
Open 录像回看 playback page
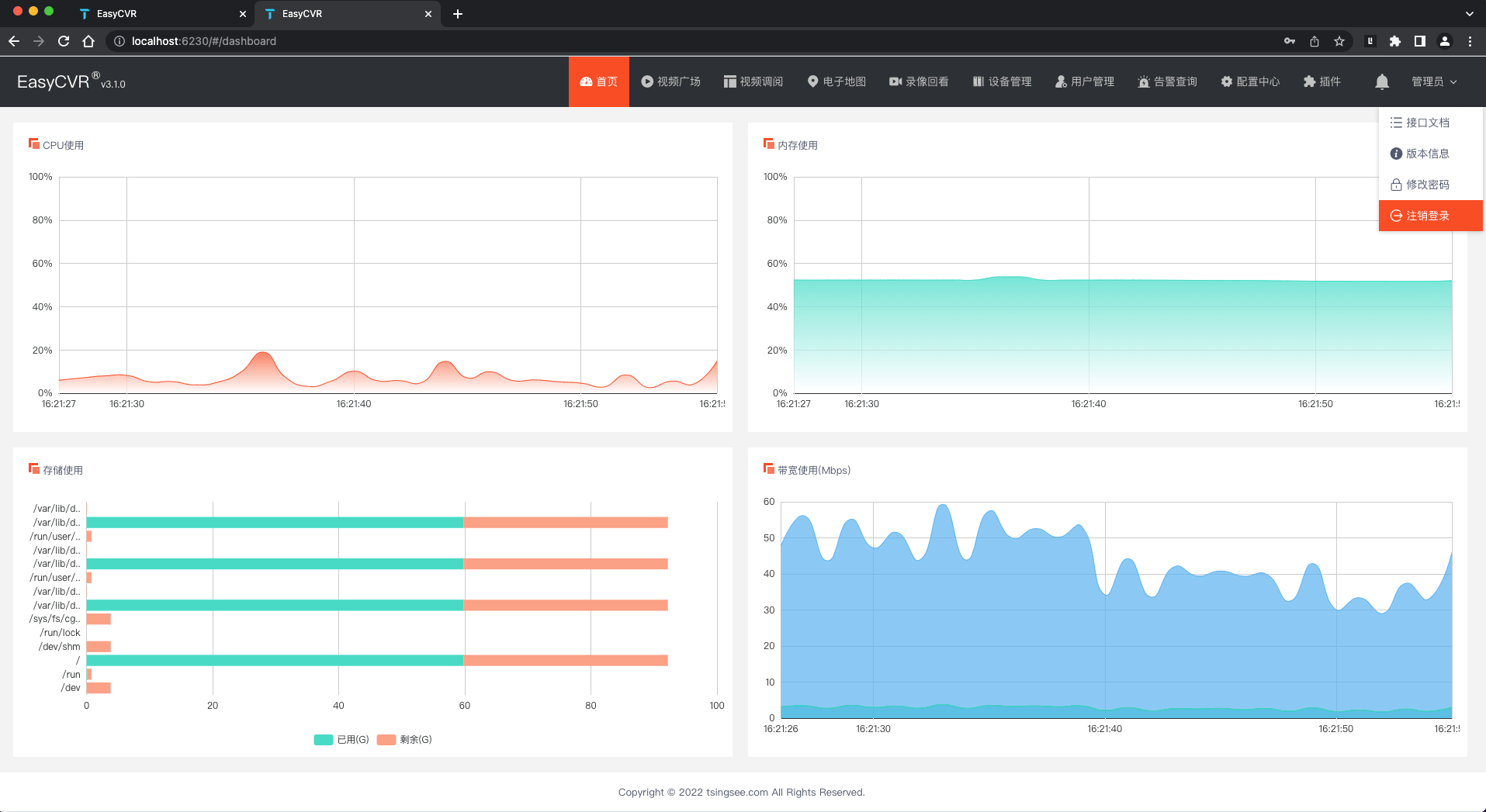point(919,81)
